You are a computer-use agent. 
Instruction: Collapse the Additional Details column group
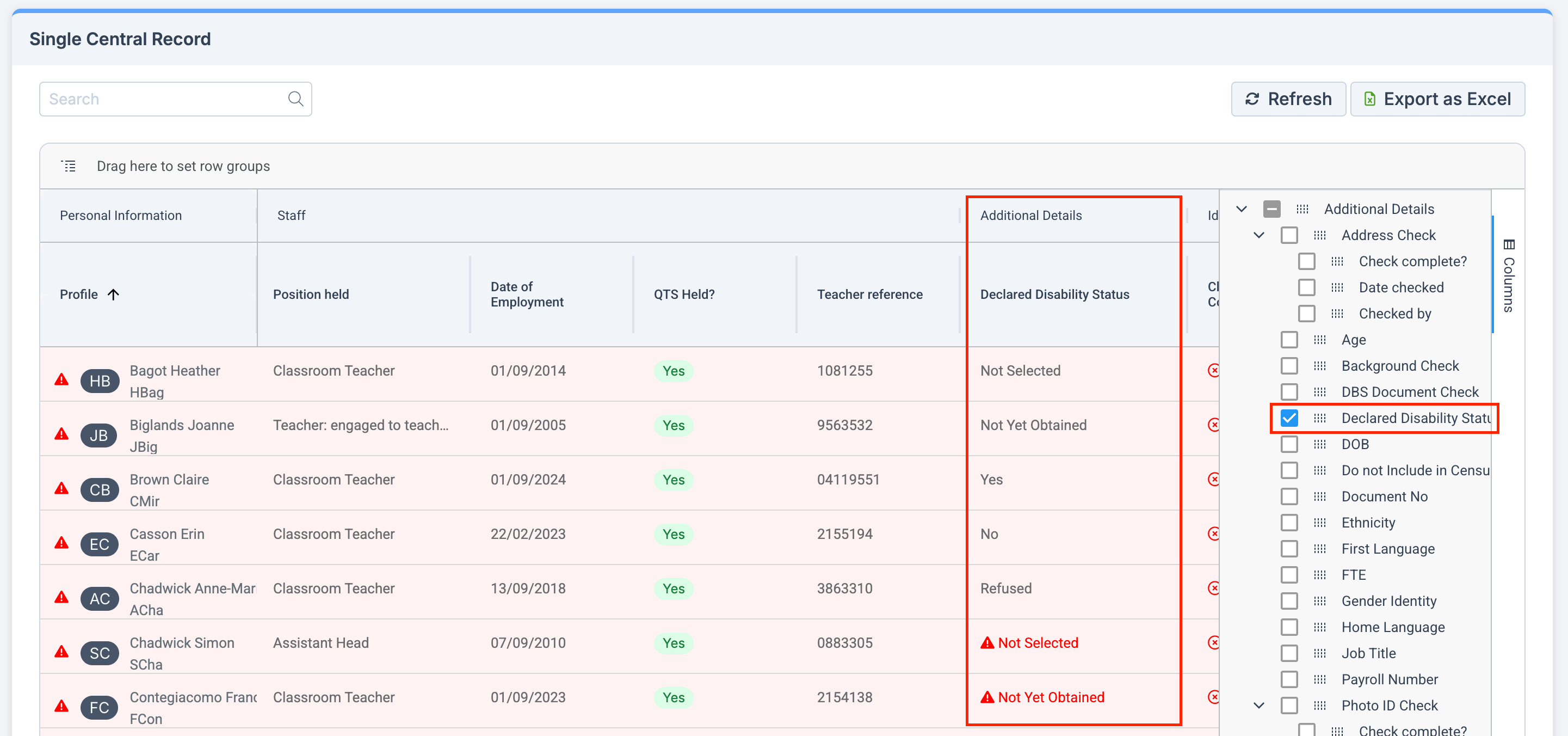(x=1242, y=209)
